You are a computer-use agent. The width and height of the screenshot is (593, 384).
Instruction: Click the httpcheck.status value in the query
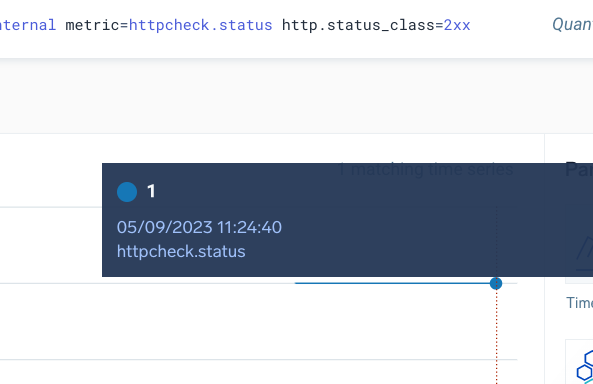[200, 25]
